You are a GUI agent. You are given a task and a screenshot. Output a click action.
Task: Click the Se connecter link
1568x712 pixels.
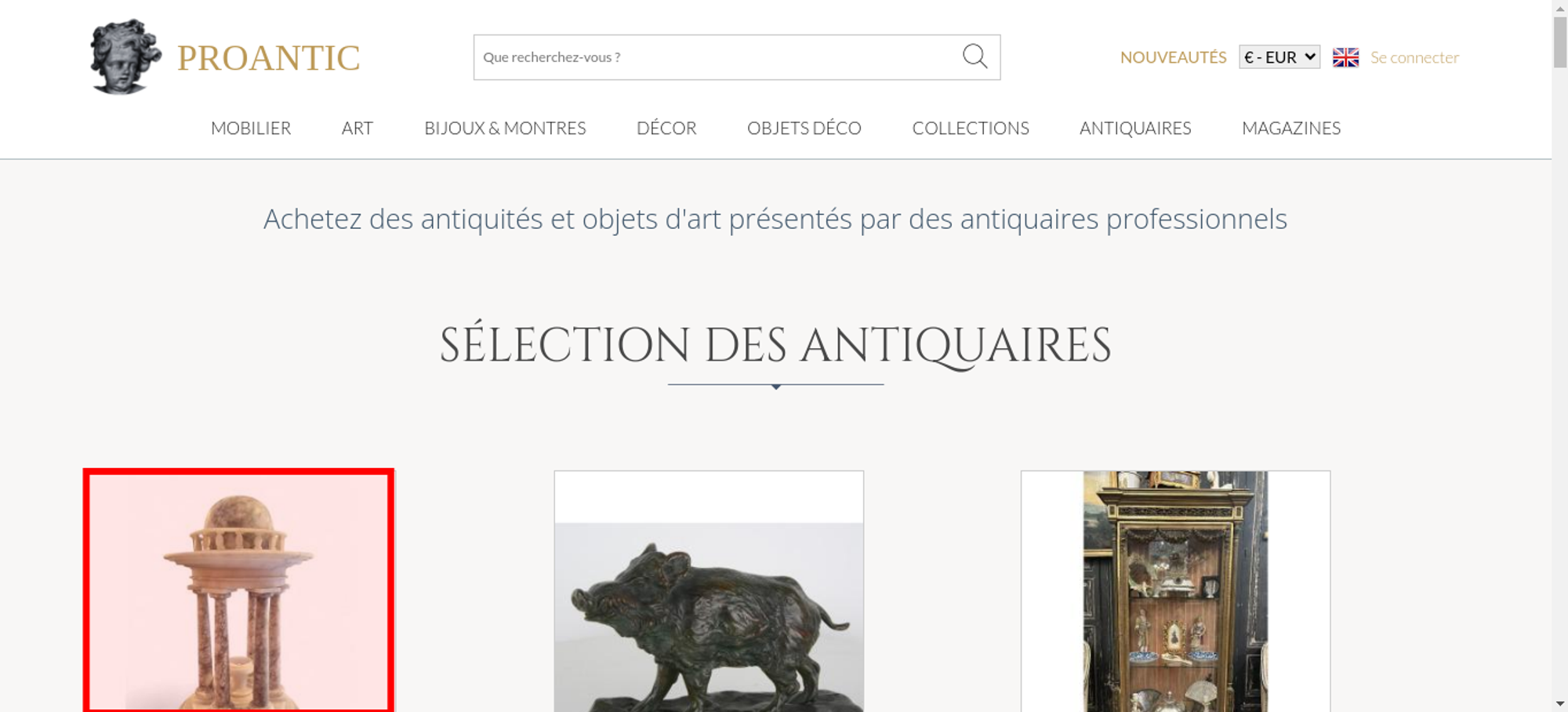tap(1414, 57)
